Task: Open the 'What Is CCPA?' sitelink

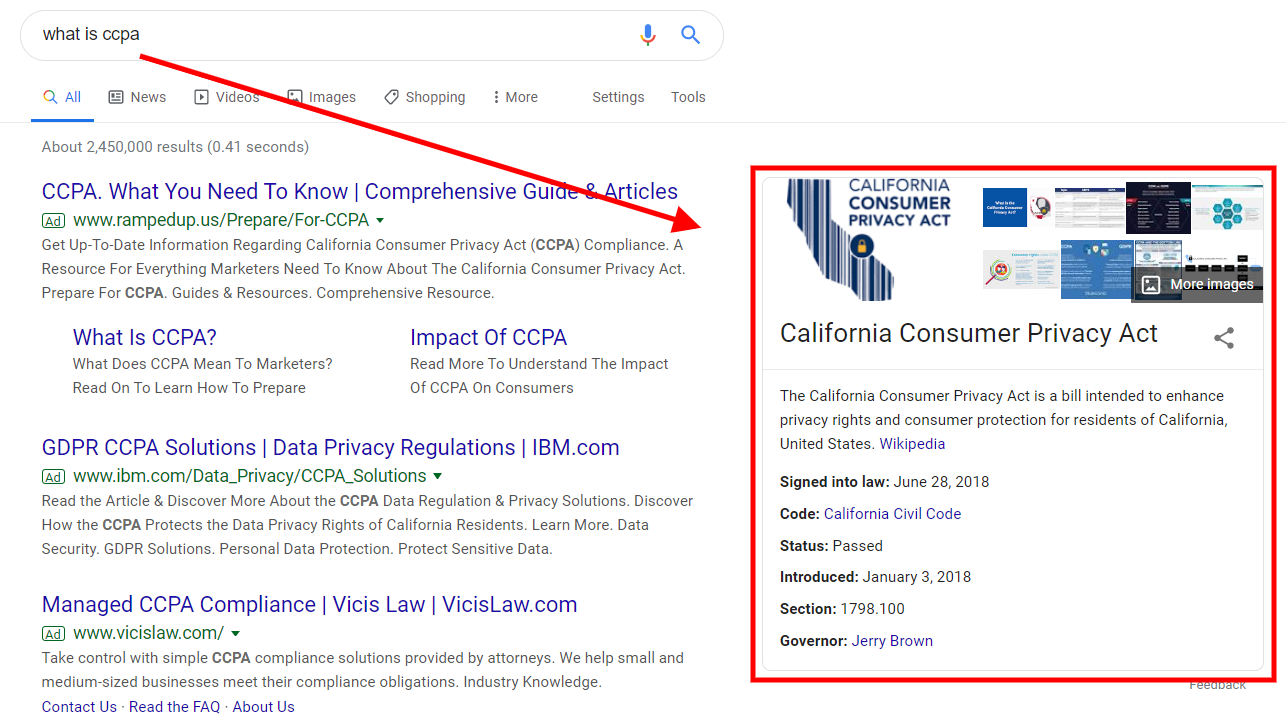Action: (145, 337)
